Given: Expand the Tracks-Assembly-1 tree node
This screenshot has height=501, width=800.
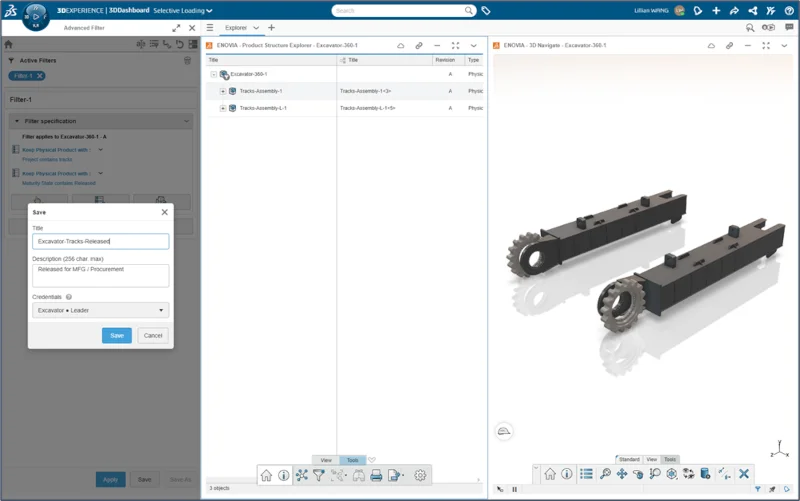Looking at the screenshot, I should (x=223, y=91).
